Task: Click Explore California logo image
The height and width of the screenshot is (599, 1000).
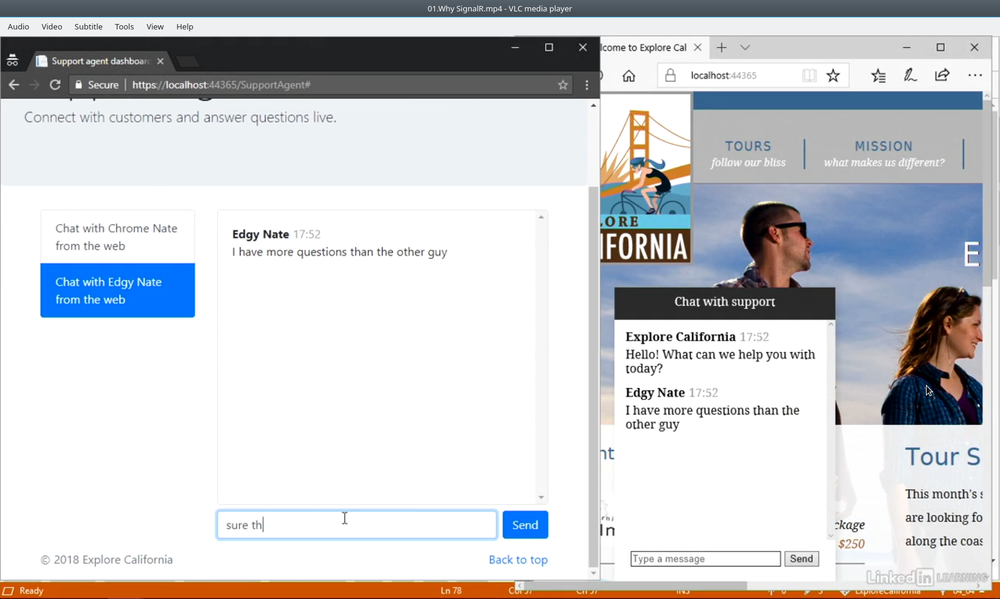Action: tap(645, 179)
